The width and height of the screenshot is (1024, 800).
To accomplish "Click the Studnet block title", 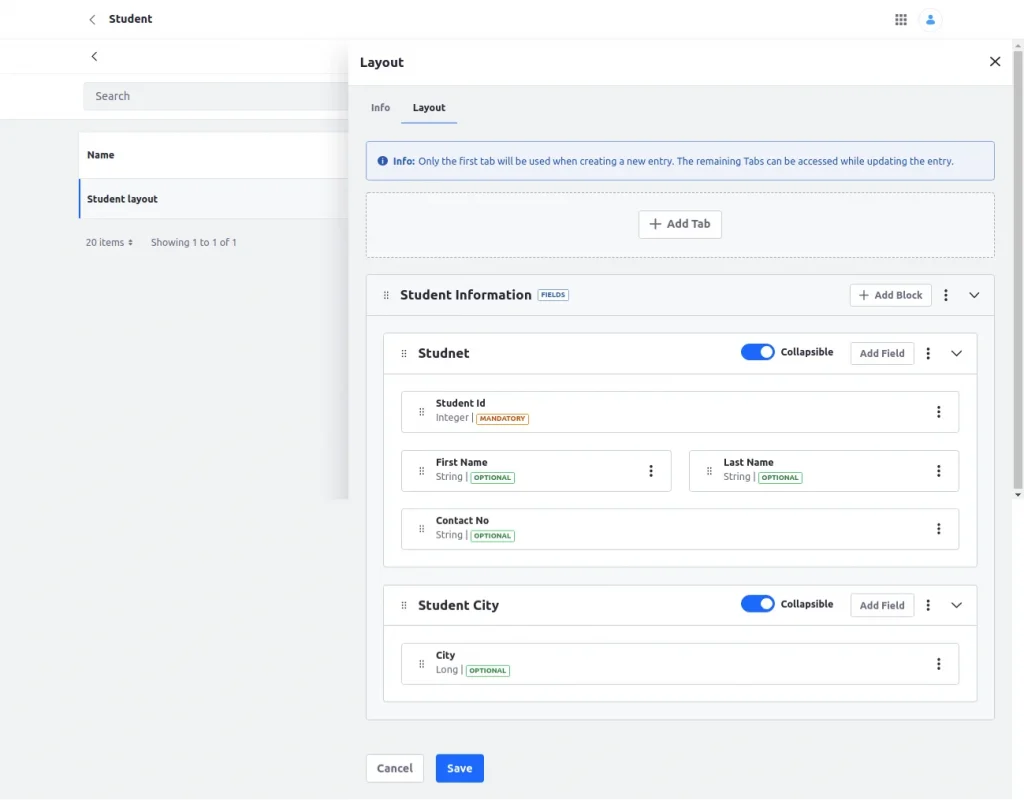I will (443, 353).
